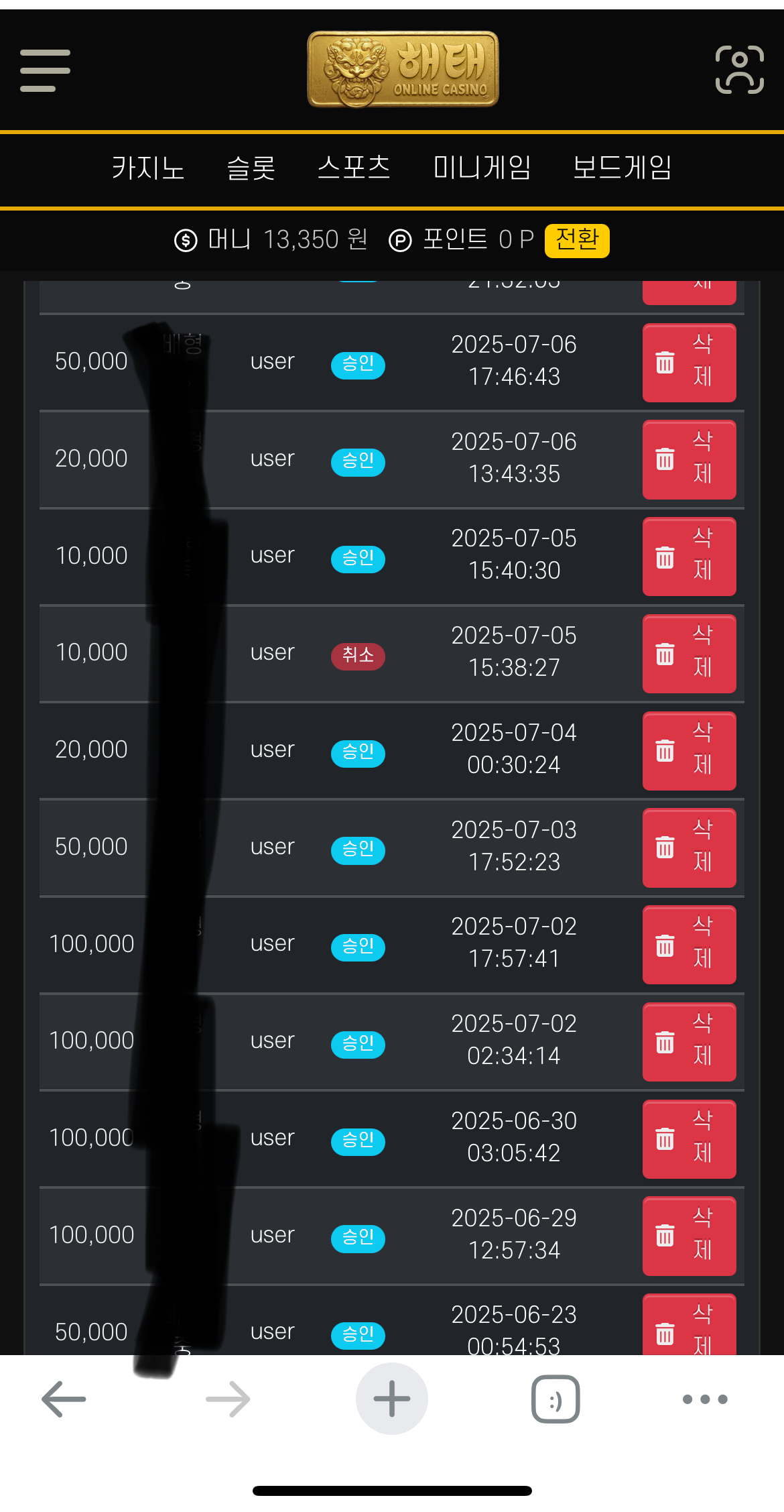Delete the 2025-06-30 03:05:42 record
Screen dimensions: 784x1512
click(689, 1139)
